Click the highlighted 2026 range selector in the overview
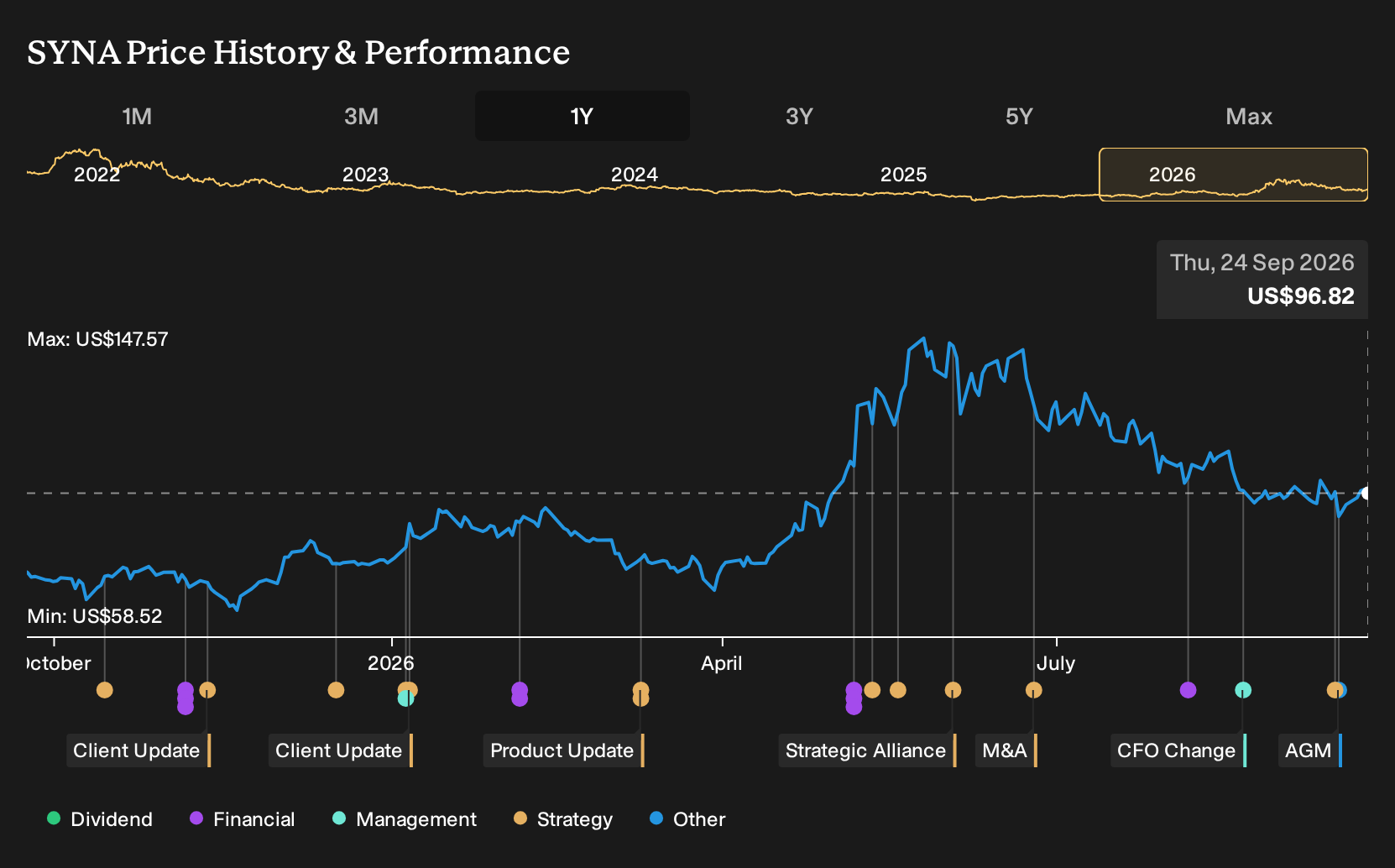The height and width of the screenshot is (868, 1395). coord(1233,175)
